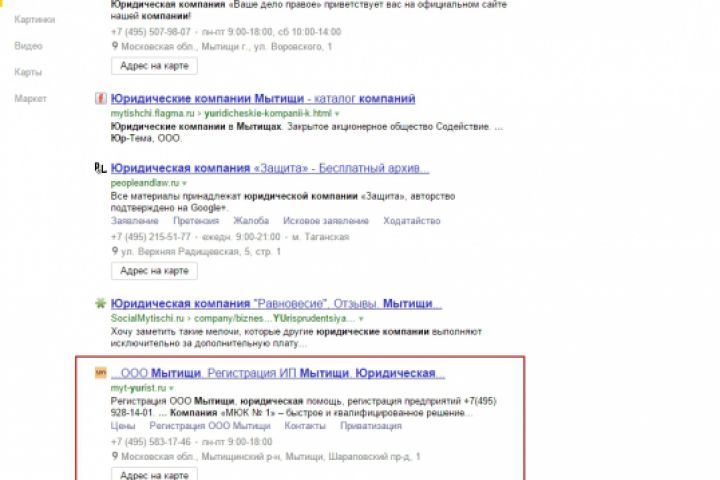720x480 pixels.
Task: Open the Исковое заявление sitelink
Action: [x=326, y=221]
